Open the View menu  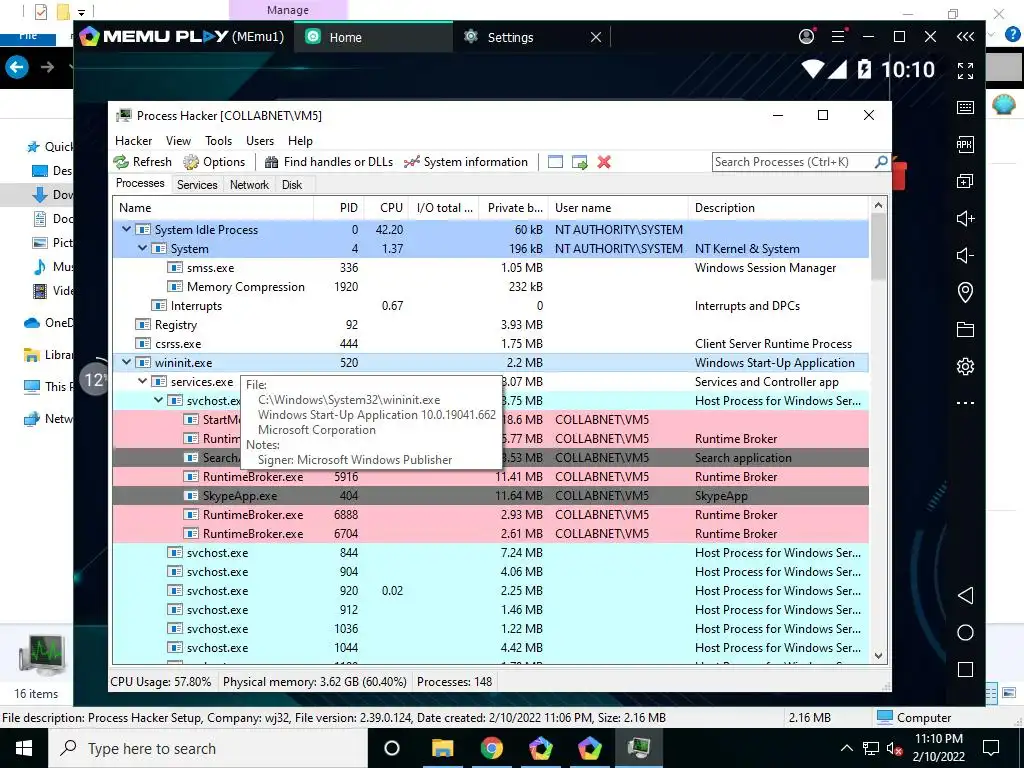click(x=178, y=140)
